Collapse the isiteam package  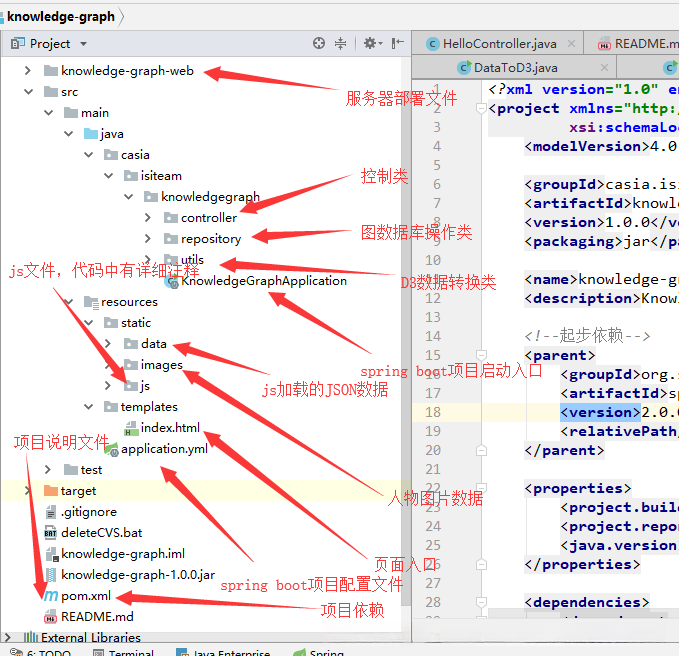108,176
